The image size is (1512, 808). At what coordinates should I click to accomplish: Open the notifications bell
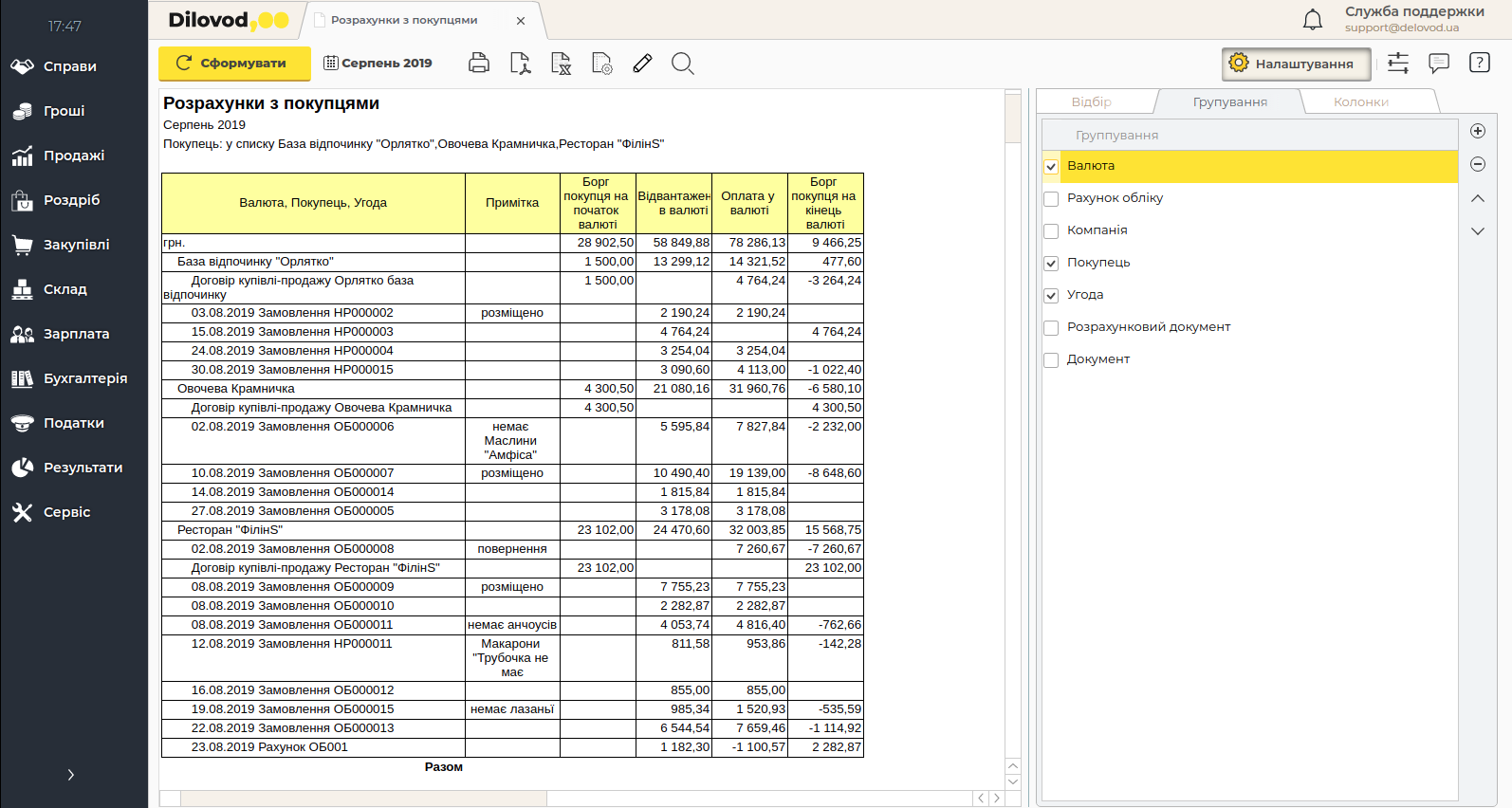[x=1312, y=20]
